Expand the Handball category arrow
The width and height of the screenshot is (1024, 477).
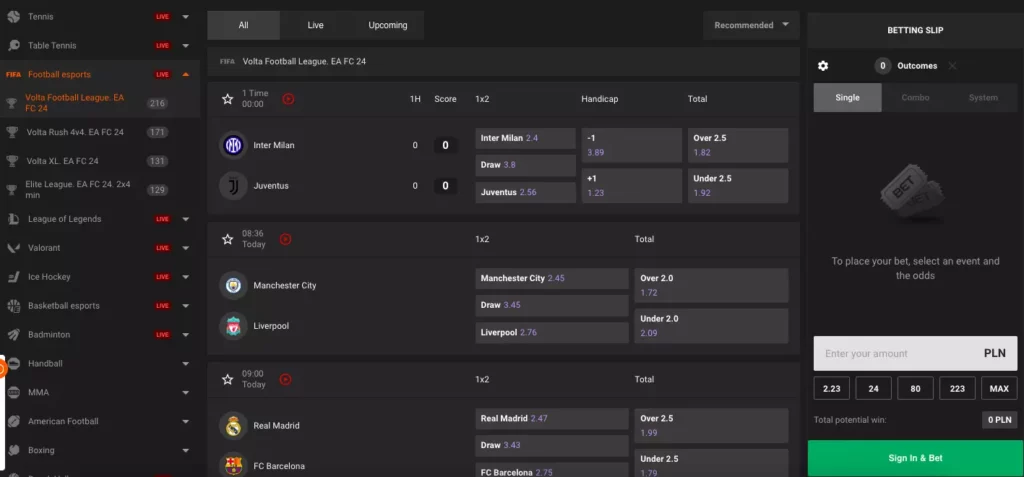pyautogui.click(x=185, y=363)
